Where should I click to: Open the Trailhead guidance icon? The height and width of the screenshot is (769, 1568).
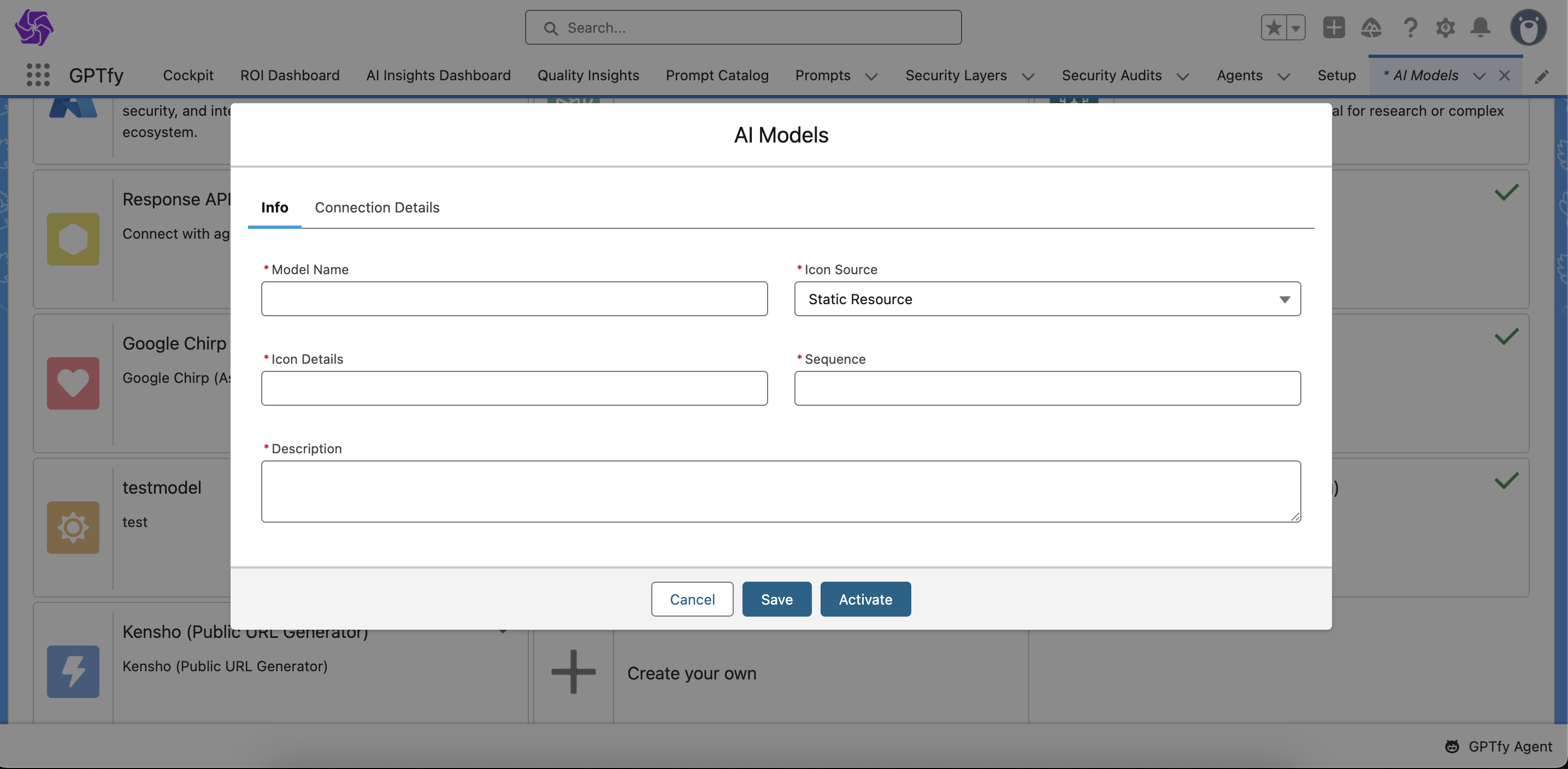coord(1371,28)
